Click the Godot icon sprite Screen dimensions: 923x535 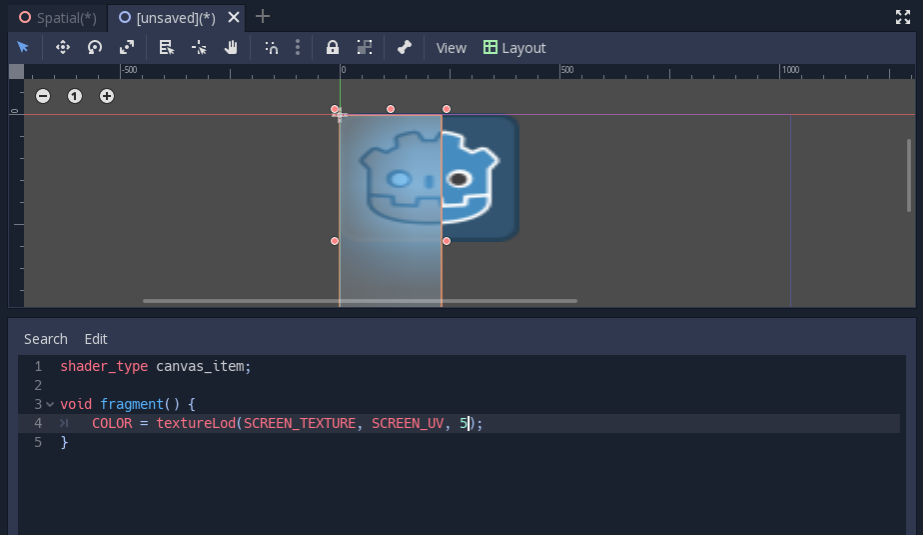coord(430,178)
